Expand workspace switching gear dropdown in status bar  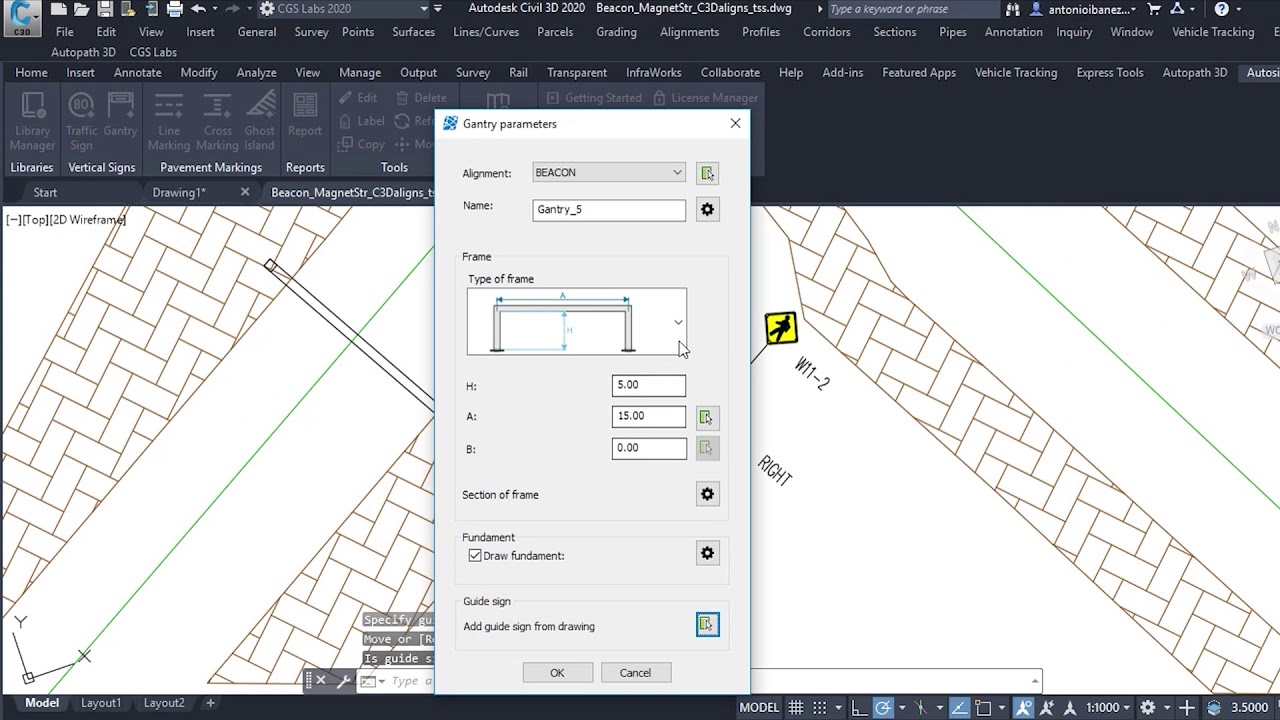click(1165, 708)
